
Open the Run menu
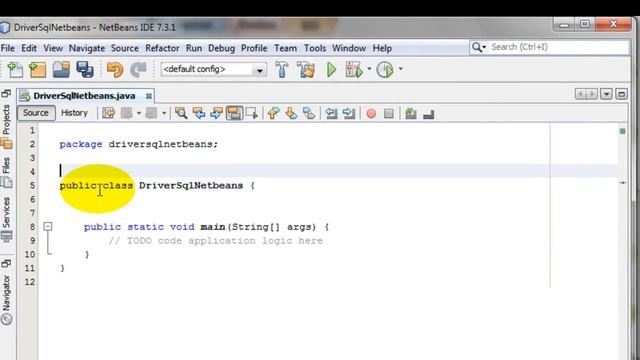coord(193,48)
